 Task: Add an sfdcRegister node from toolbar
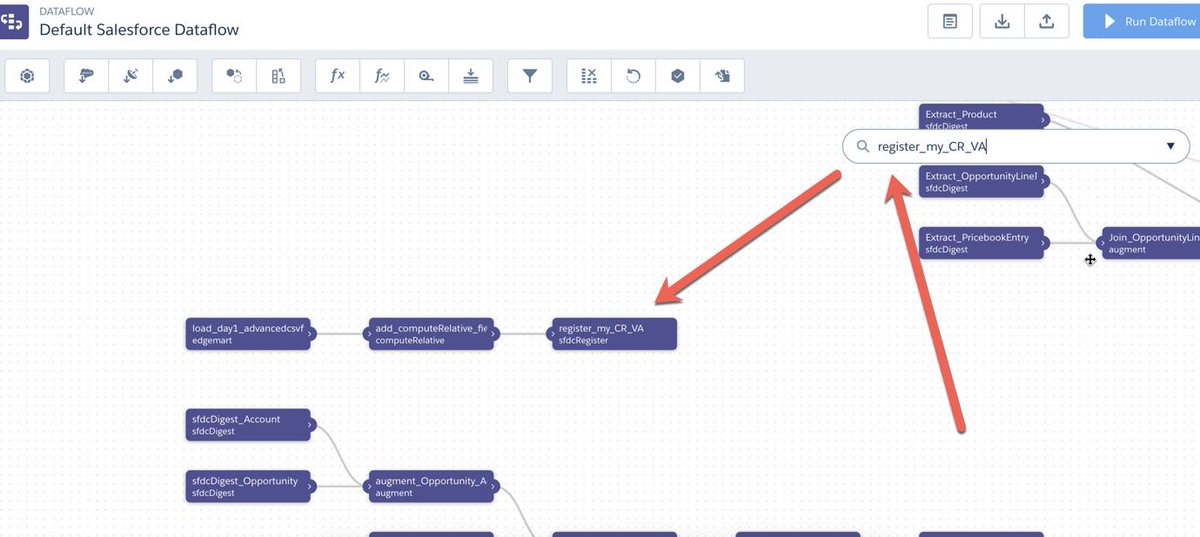click(677, 76)
